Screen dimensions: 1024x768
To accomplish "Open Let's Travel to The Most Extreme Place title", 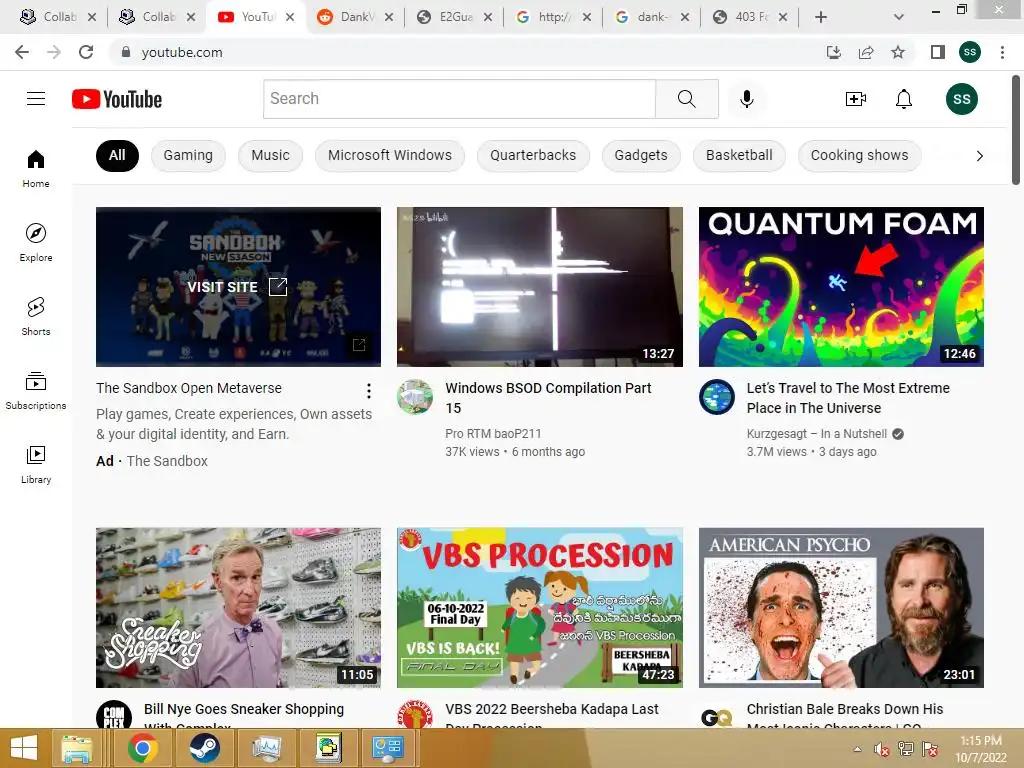I will pos(848,398).
